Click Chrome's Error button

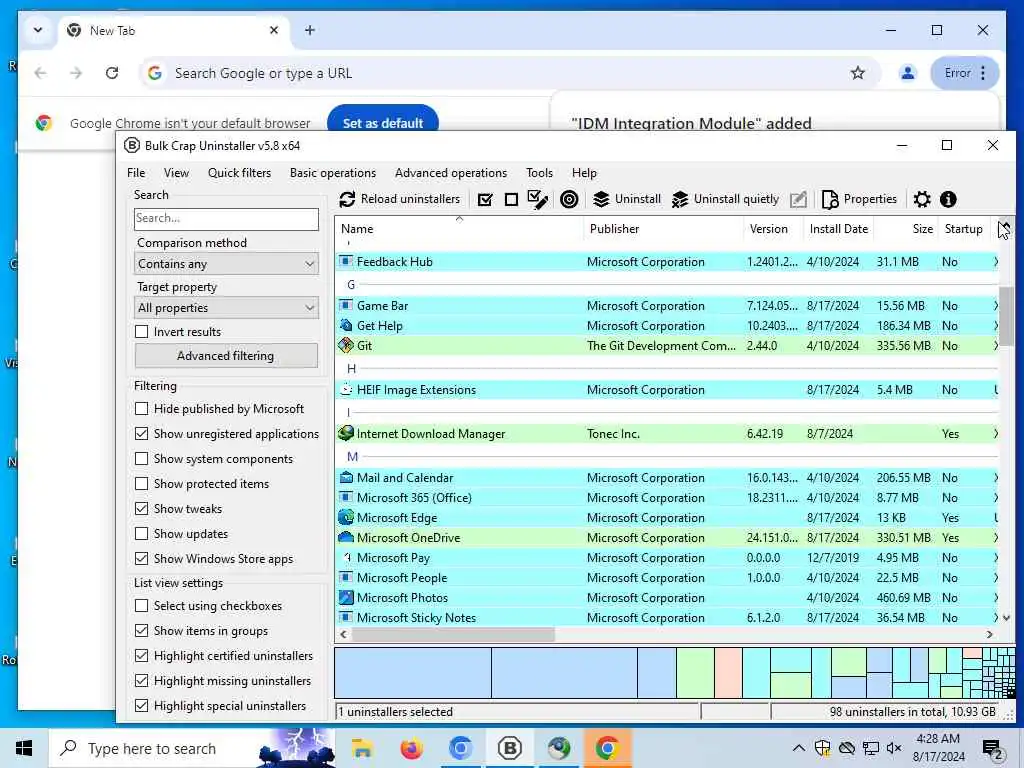[x=965, y=73]
